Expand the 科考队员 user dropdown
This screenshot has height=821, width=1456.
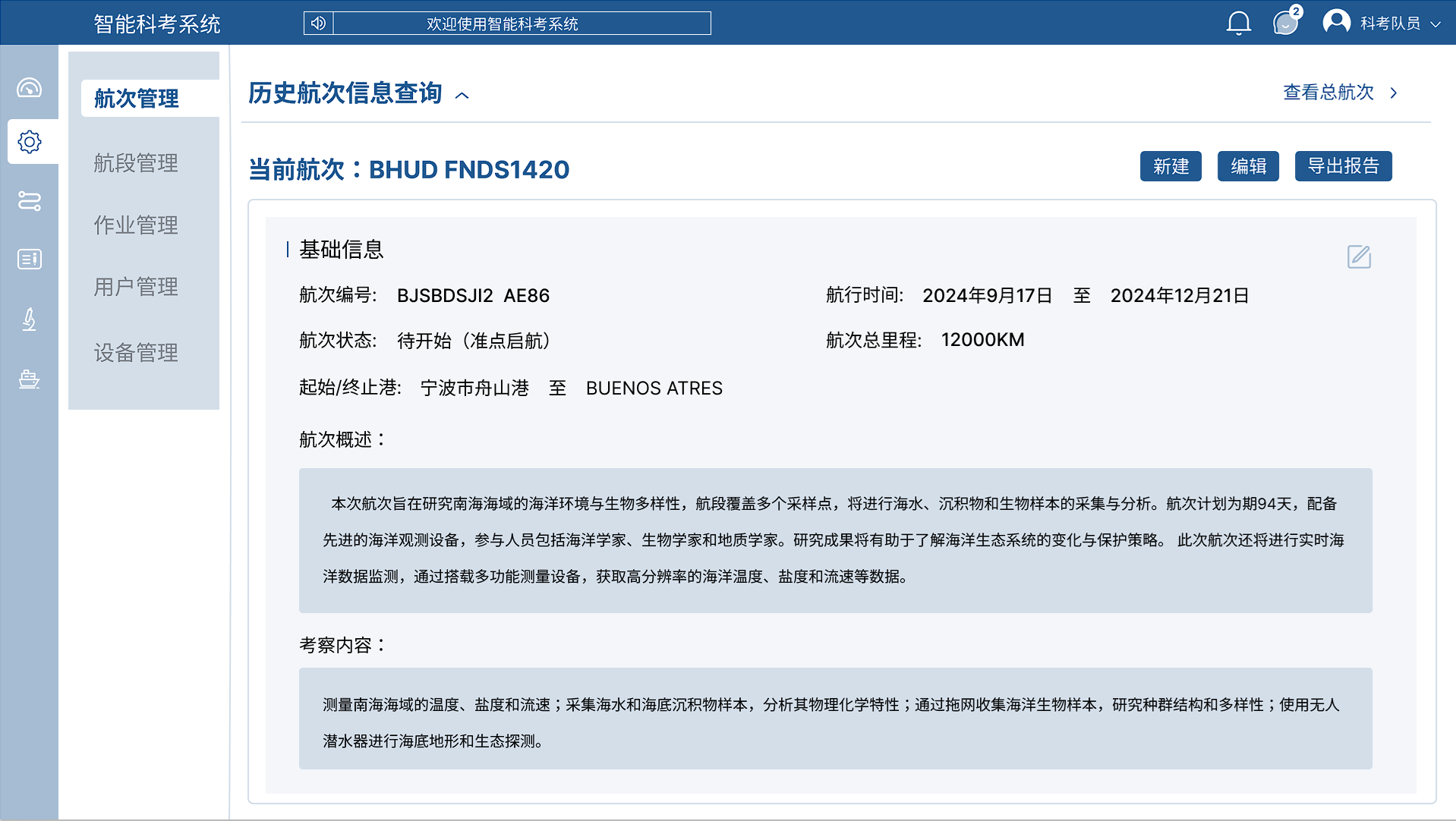[x=1435, y=24]
